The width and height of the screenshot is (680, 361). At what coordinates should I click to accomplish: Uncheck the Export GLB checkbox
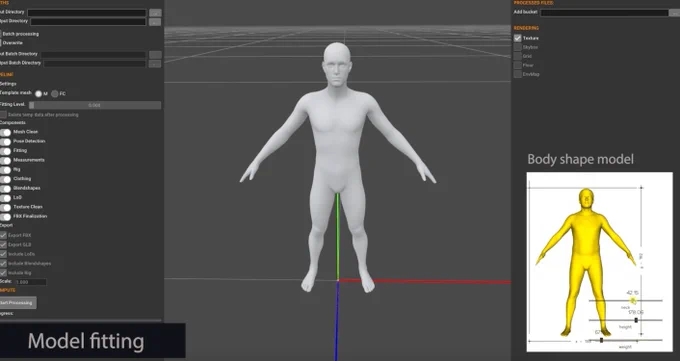[x=3, y=245]
